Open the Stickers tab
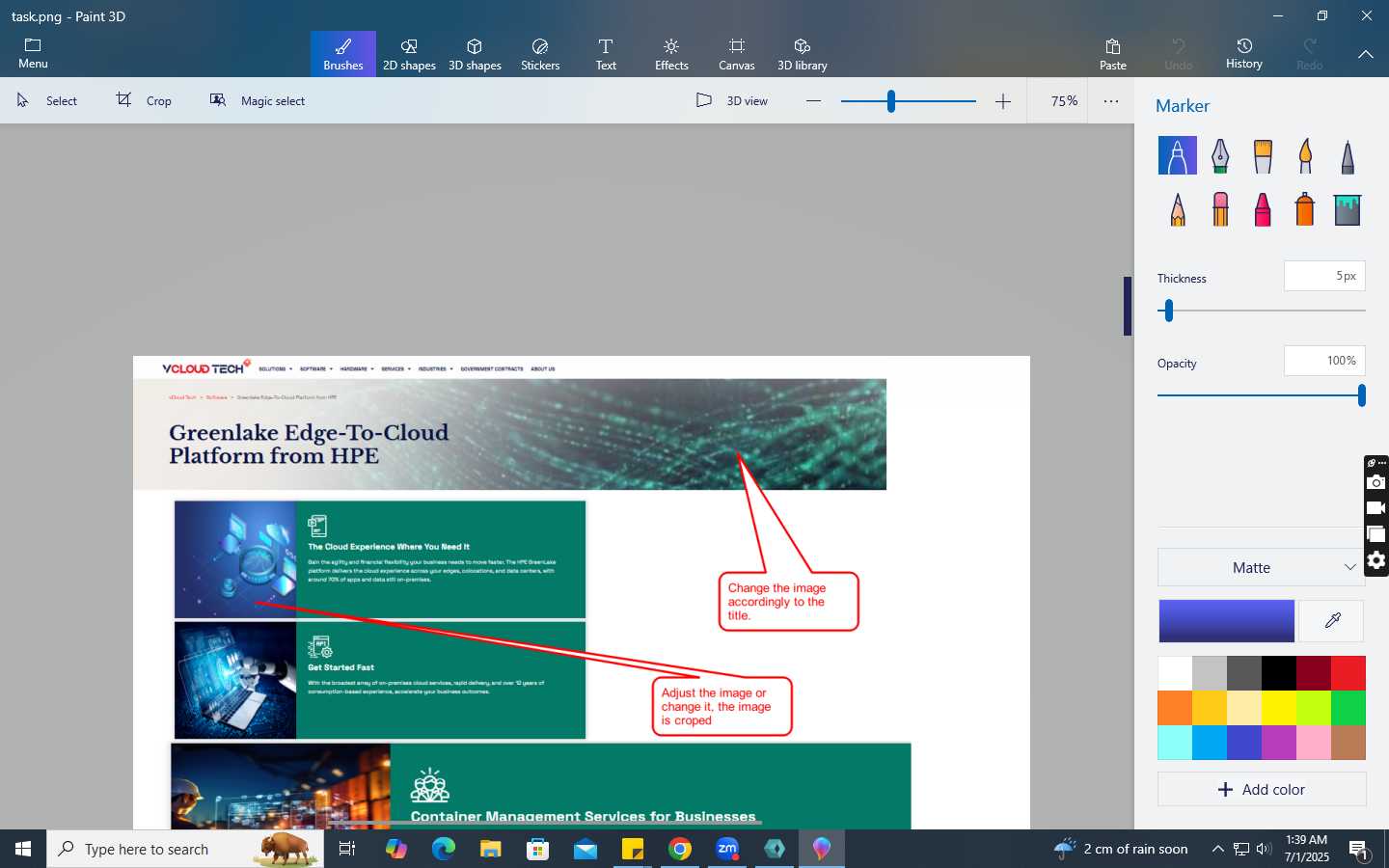Screen dimensions: 1389x868 click(540, 54)
